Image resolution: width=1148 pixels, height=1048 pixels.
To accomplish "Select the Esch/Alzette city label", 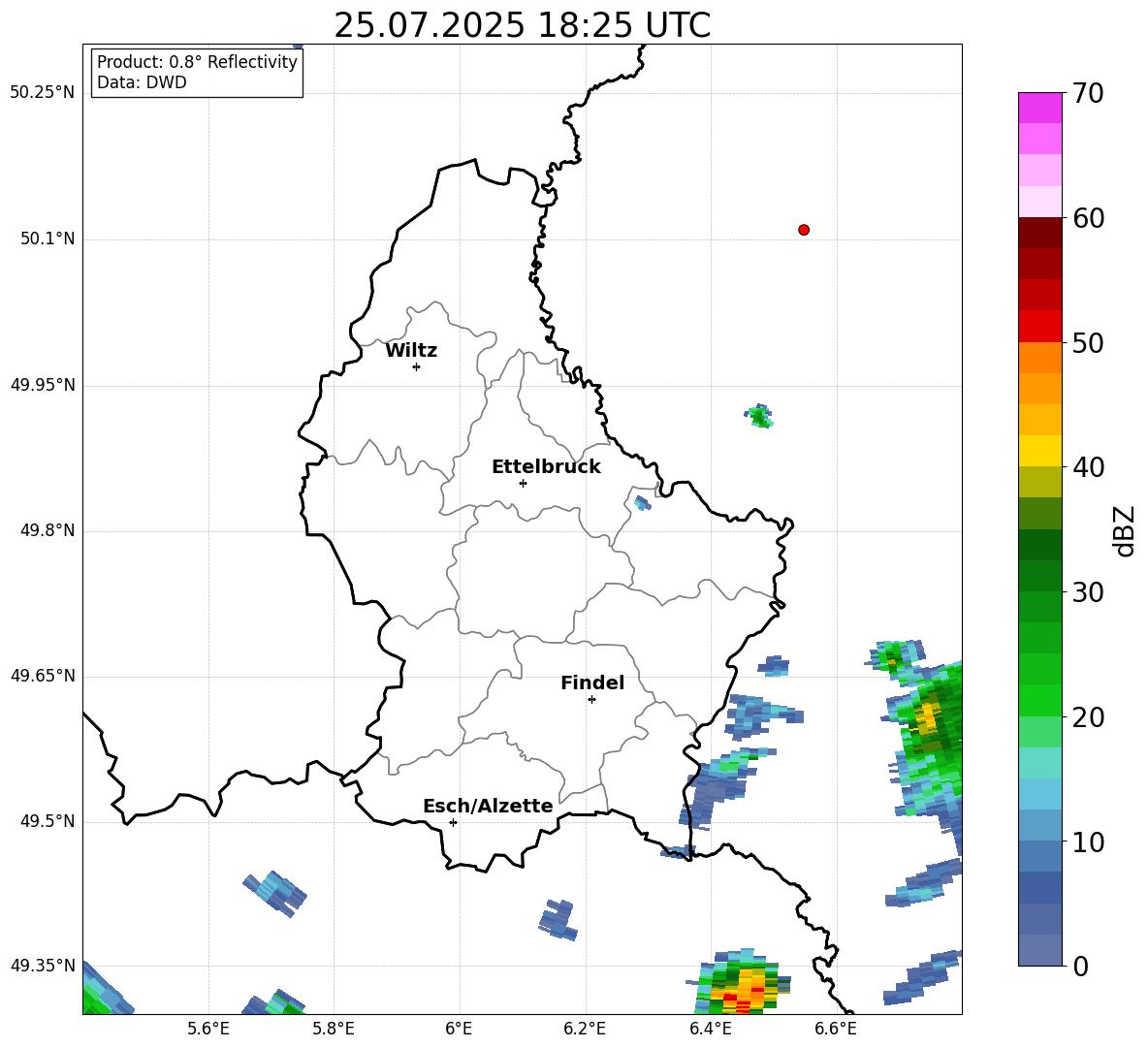I will coord(488,806).
